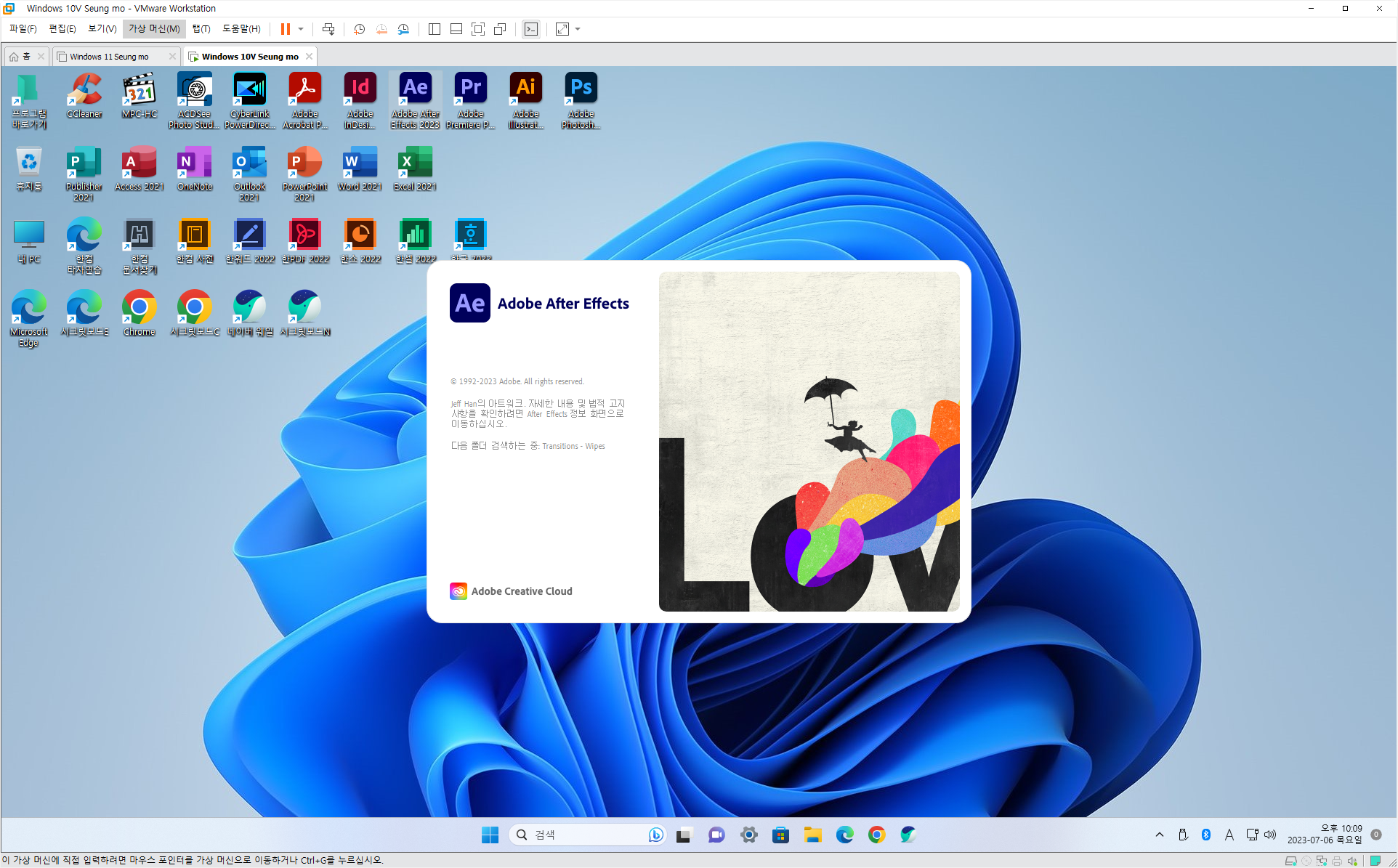Take a snapshot of the virtual machine

click(x=359, y=29)
